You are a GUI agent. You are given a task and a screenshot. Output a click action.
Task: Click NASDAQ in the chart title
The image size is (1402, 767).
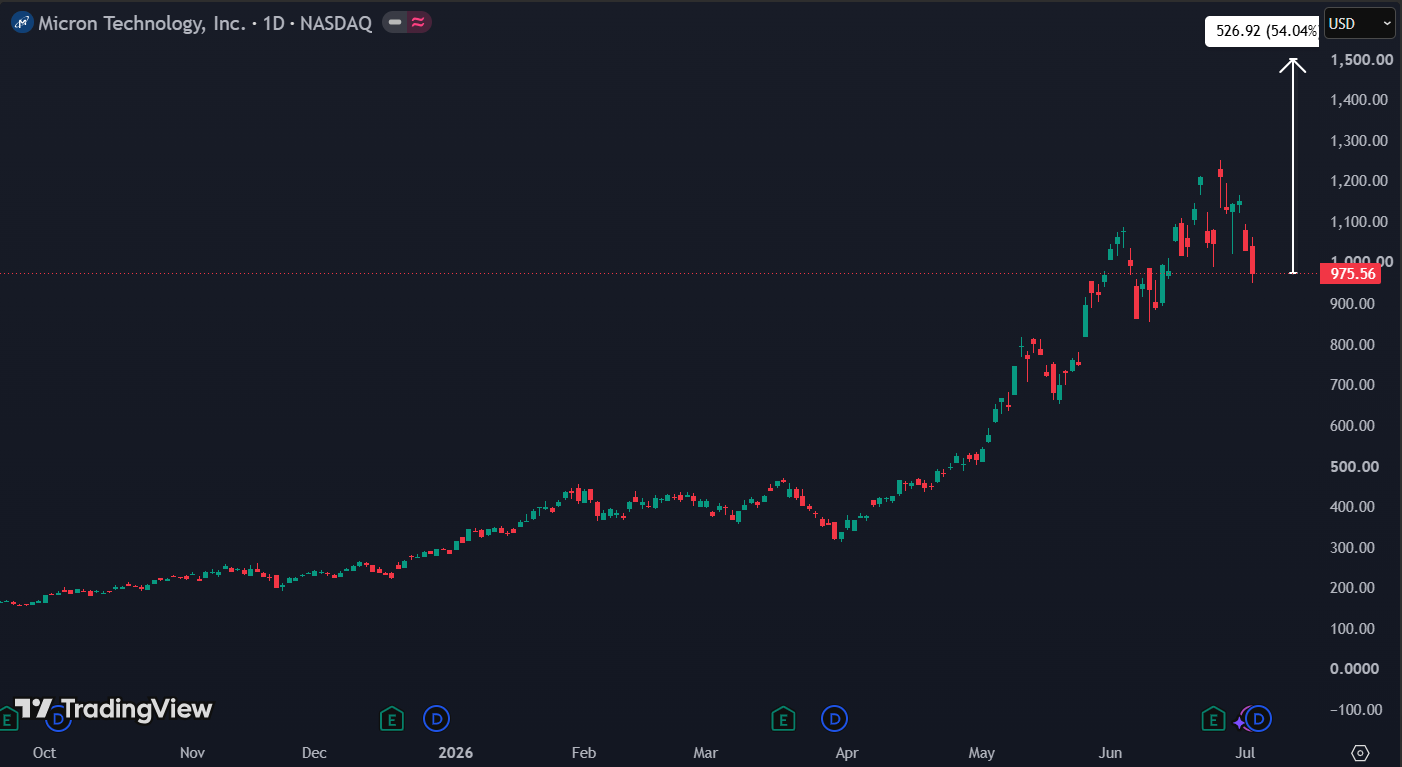coord(336,23)
